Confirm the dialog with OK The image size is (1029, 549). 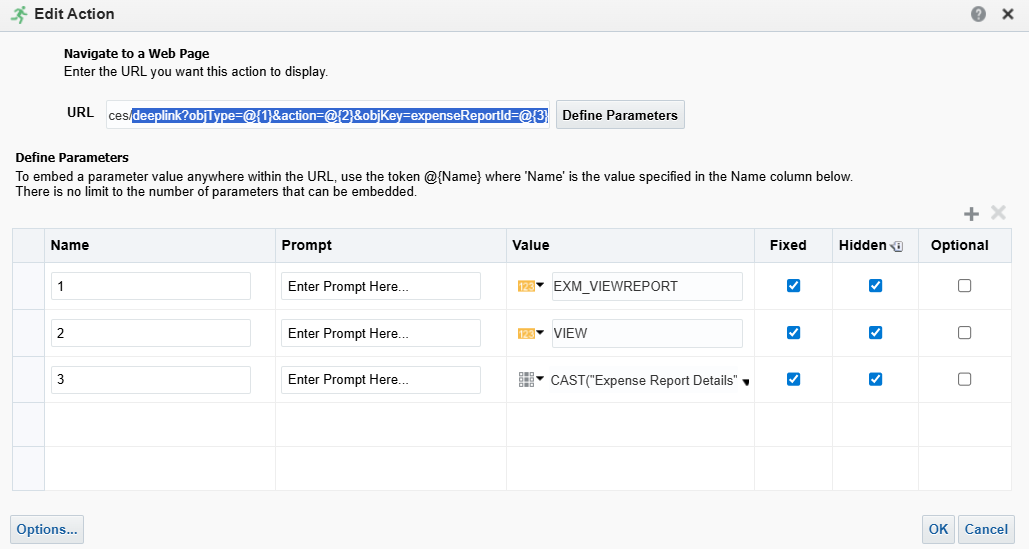click(x=938, y=529)
